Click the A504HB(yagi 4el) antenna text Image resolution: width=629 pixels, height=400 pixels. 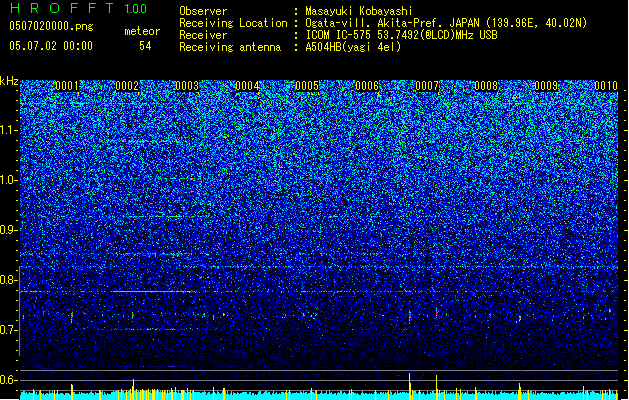click(353, 47)
